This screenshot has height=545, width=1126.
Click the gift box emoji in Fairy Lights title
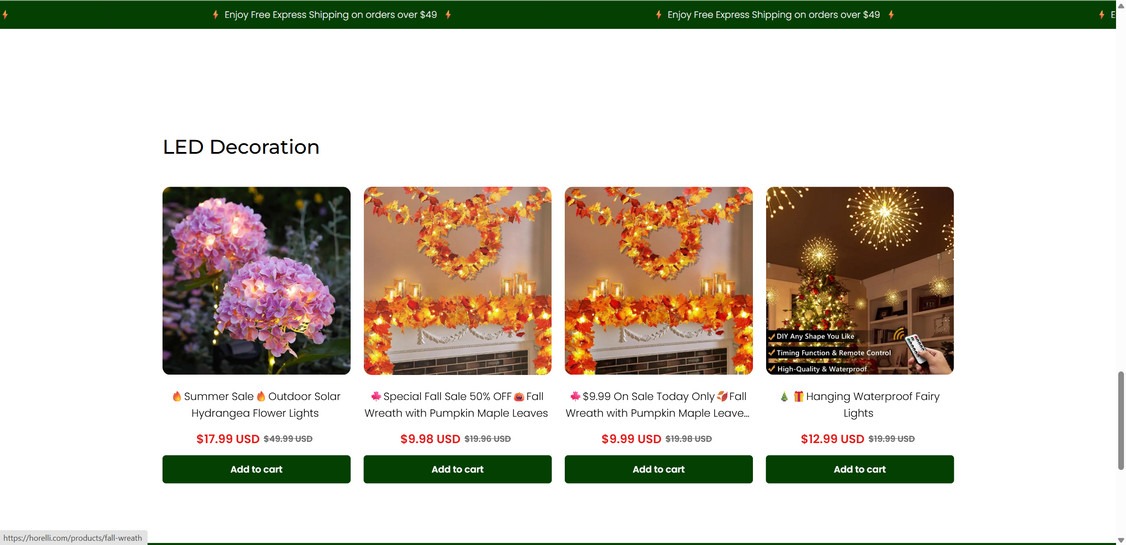799,396
